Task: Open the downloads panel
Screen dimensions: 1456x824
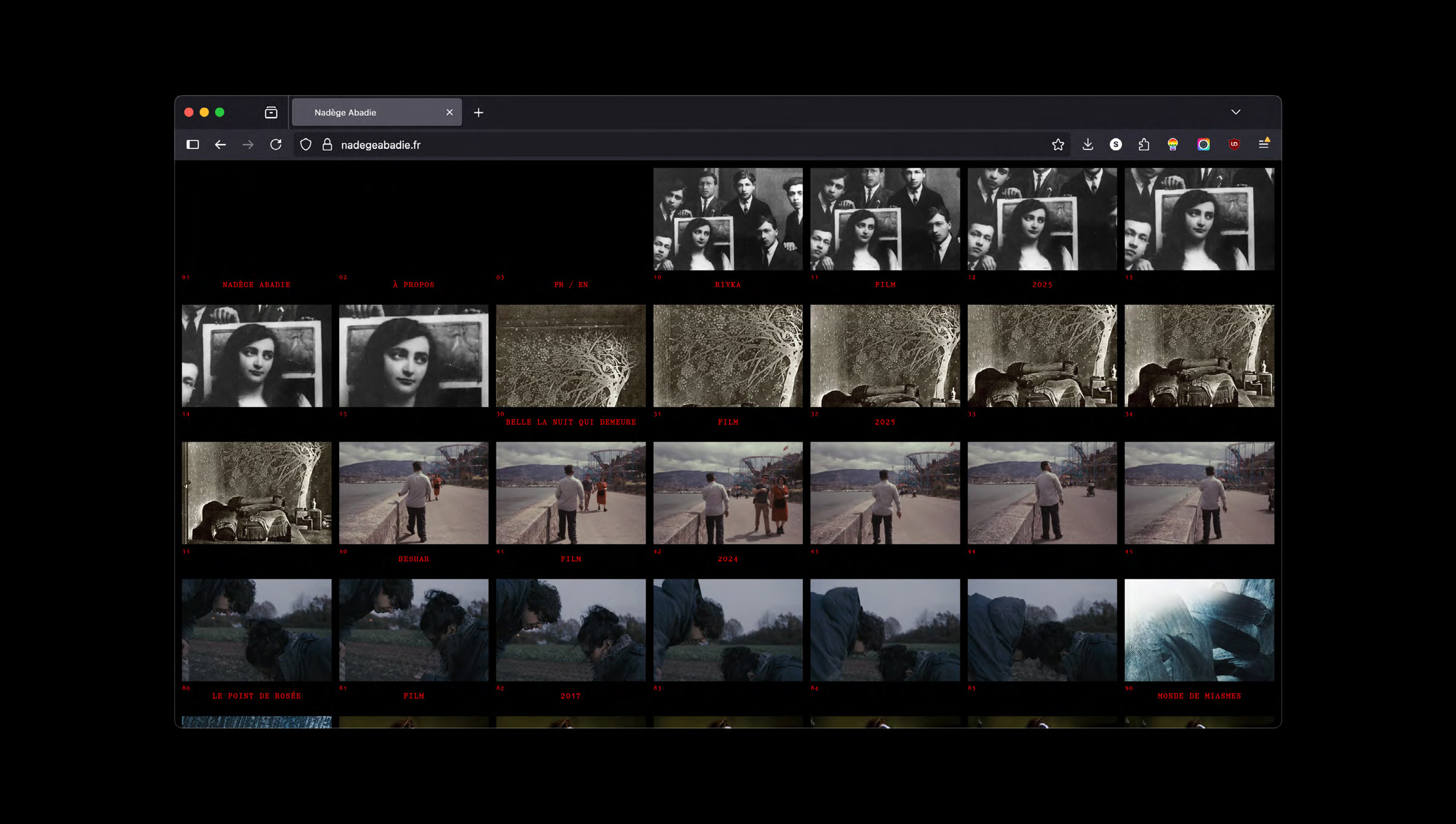Action: pos(1088,145)
